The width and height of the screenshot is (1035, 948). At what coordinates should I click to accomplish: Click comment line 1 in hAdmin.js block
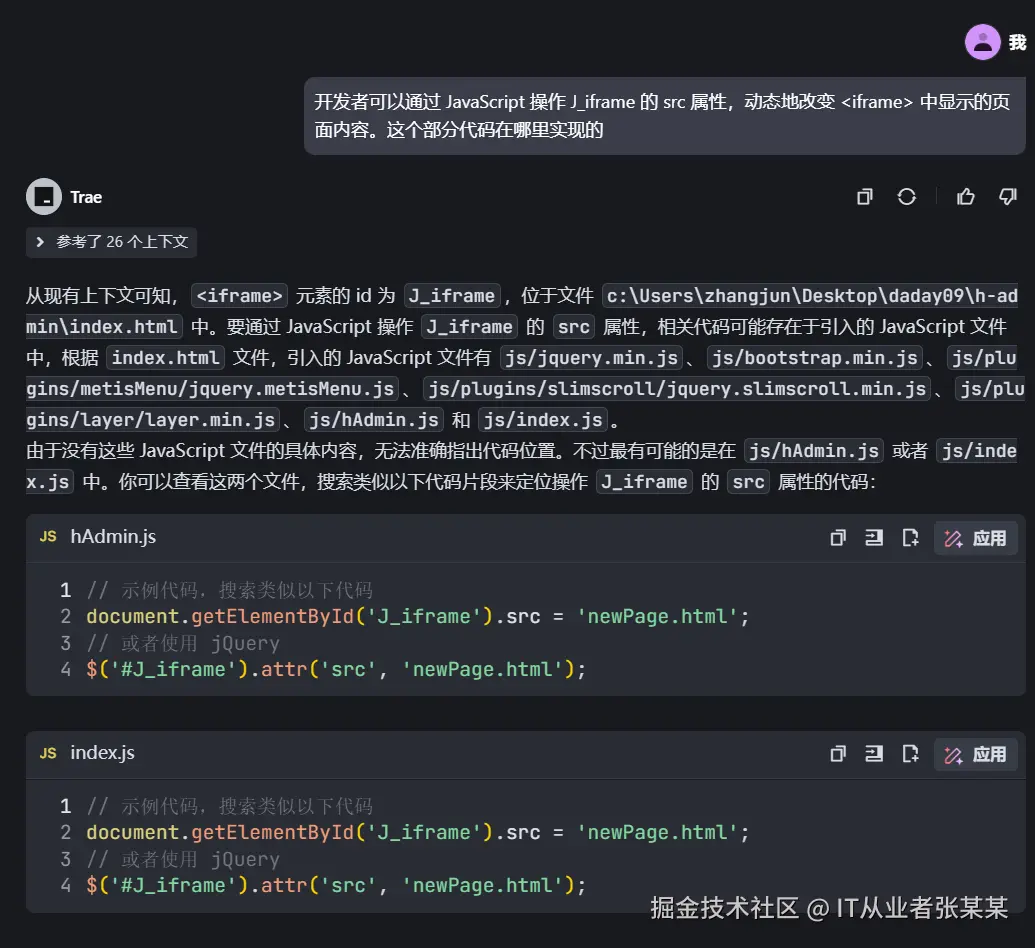pyautogui.click(x=230, y=590)
